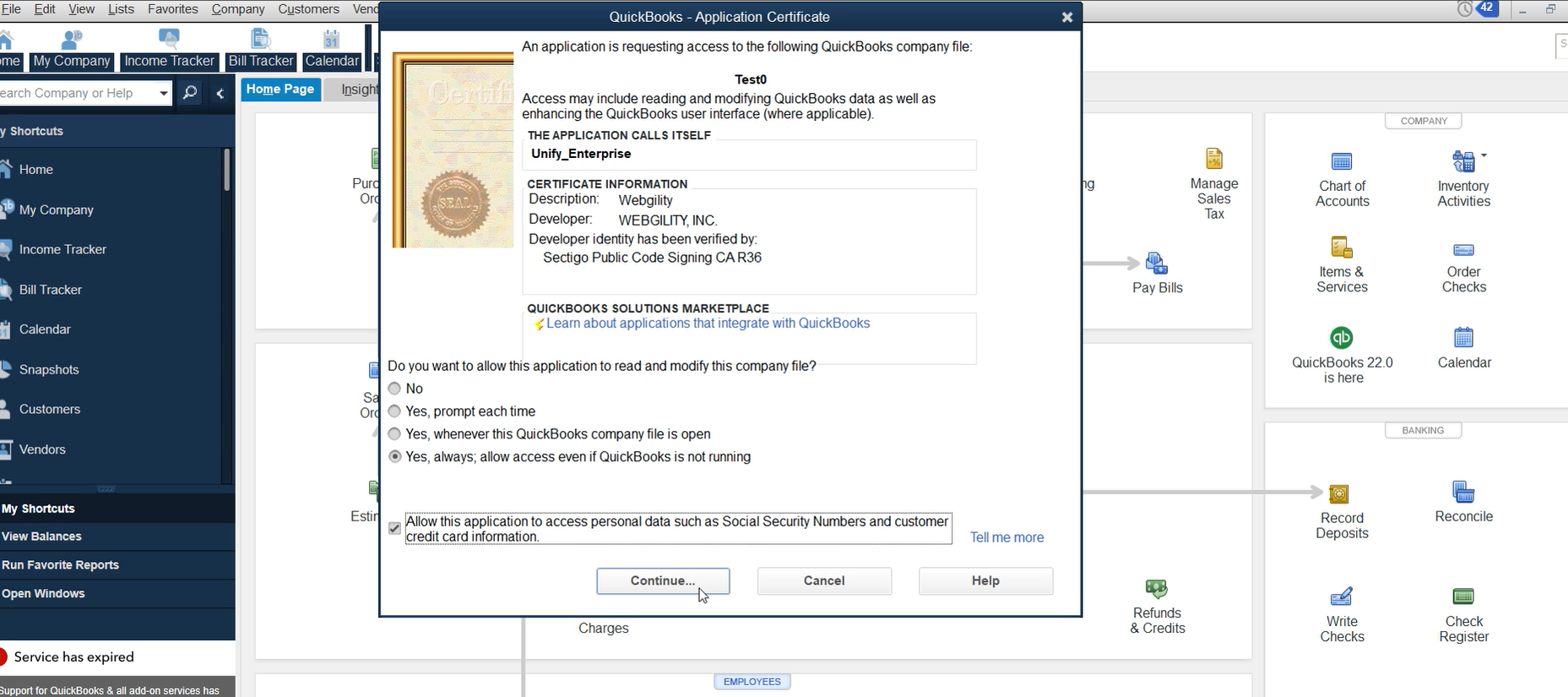
Task: Select Yes, whenever company file is open
Action: 394,434
